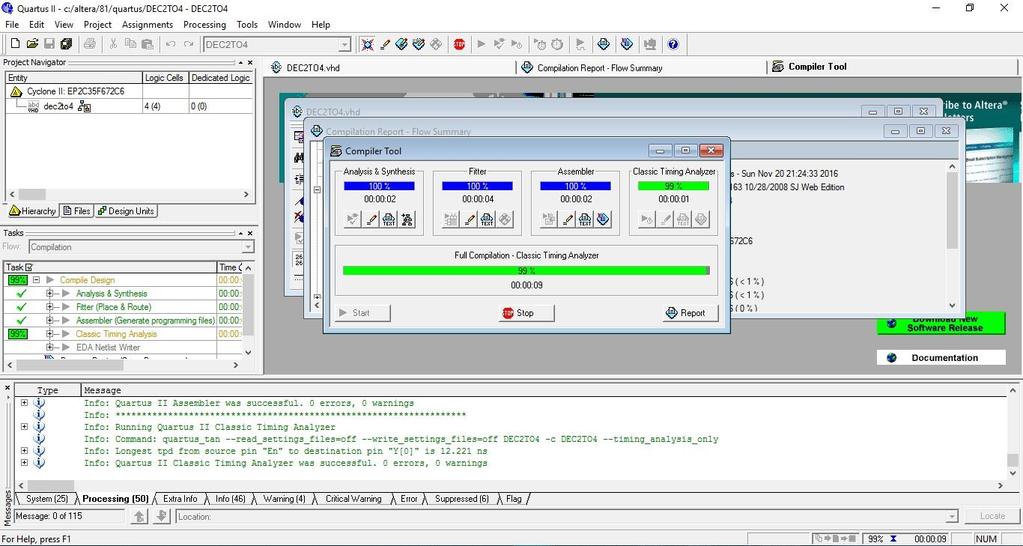Click the Fitter settings pencil icon
This screenshot has width=1023, height=546.
point(469,220)
